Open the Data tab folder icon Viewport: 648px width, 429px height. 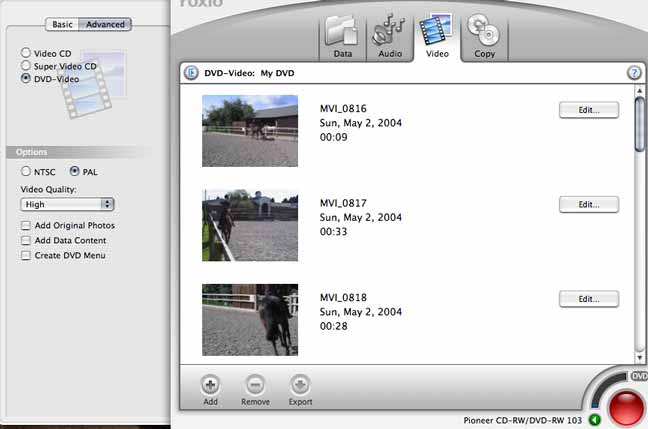(x=342, y=31)
